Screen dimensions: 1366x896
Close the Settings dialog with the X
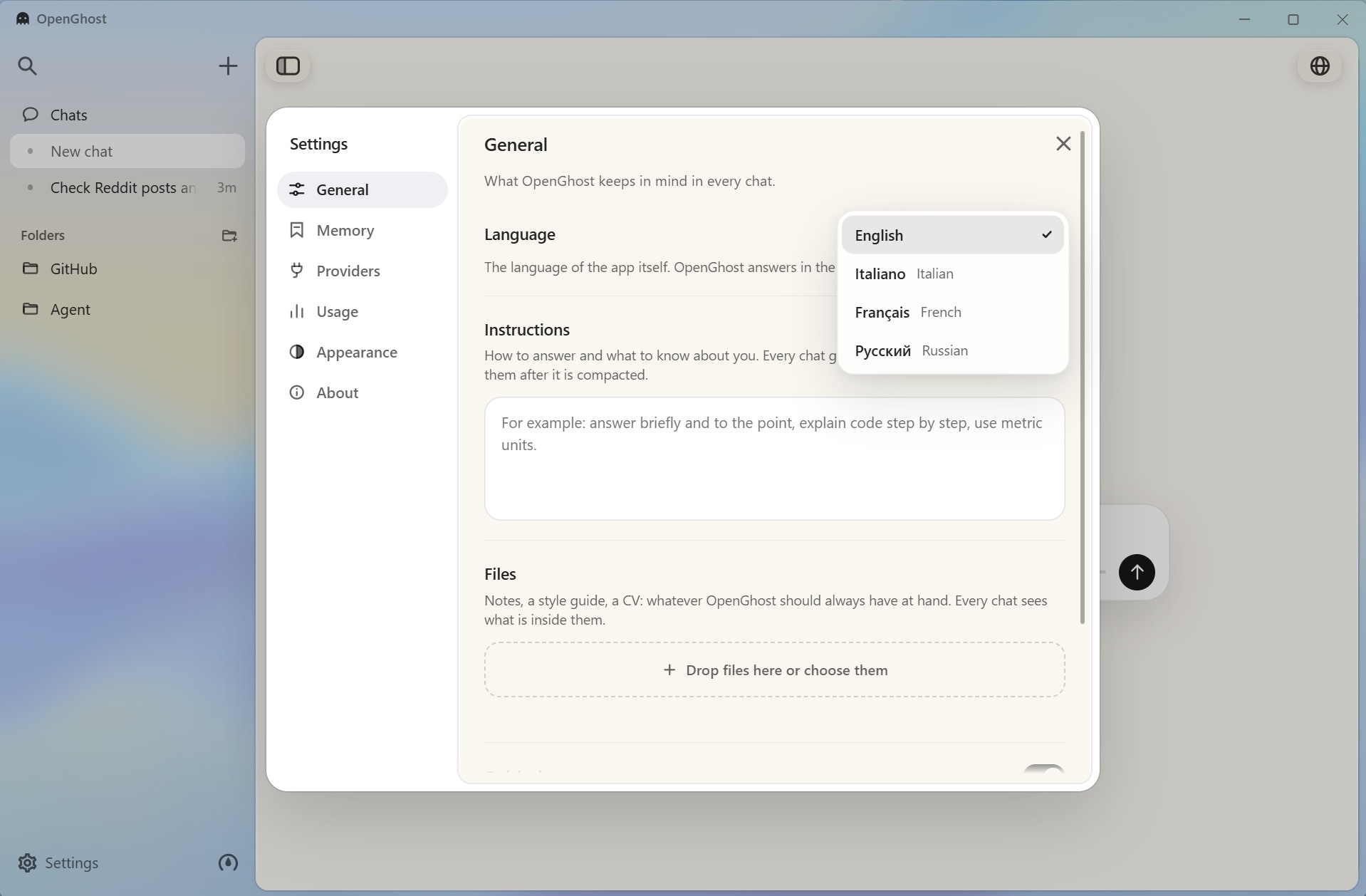1063,144
